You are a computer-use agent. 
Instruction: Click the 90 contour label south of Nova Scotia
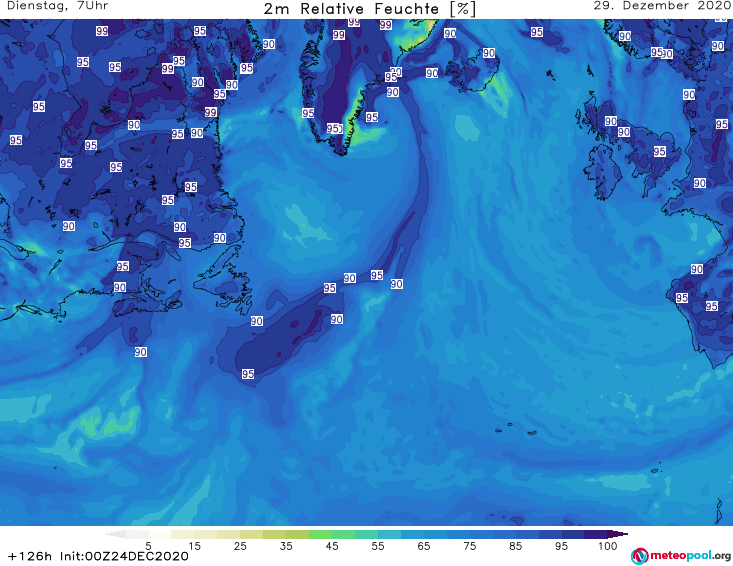(x=141, y=352)
